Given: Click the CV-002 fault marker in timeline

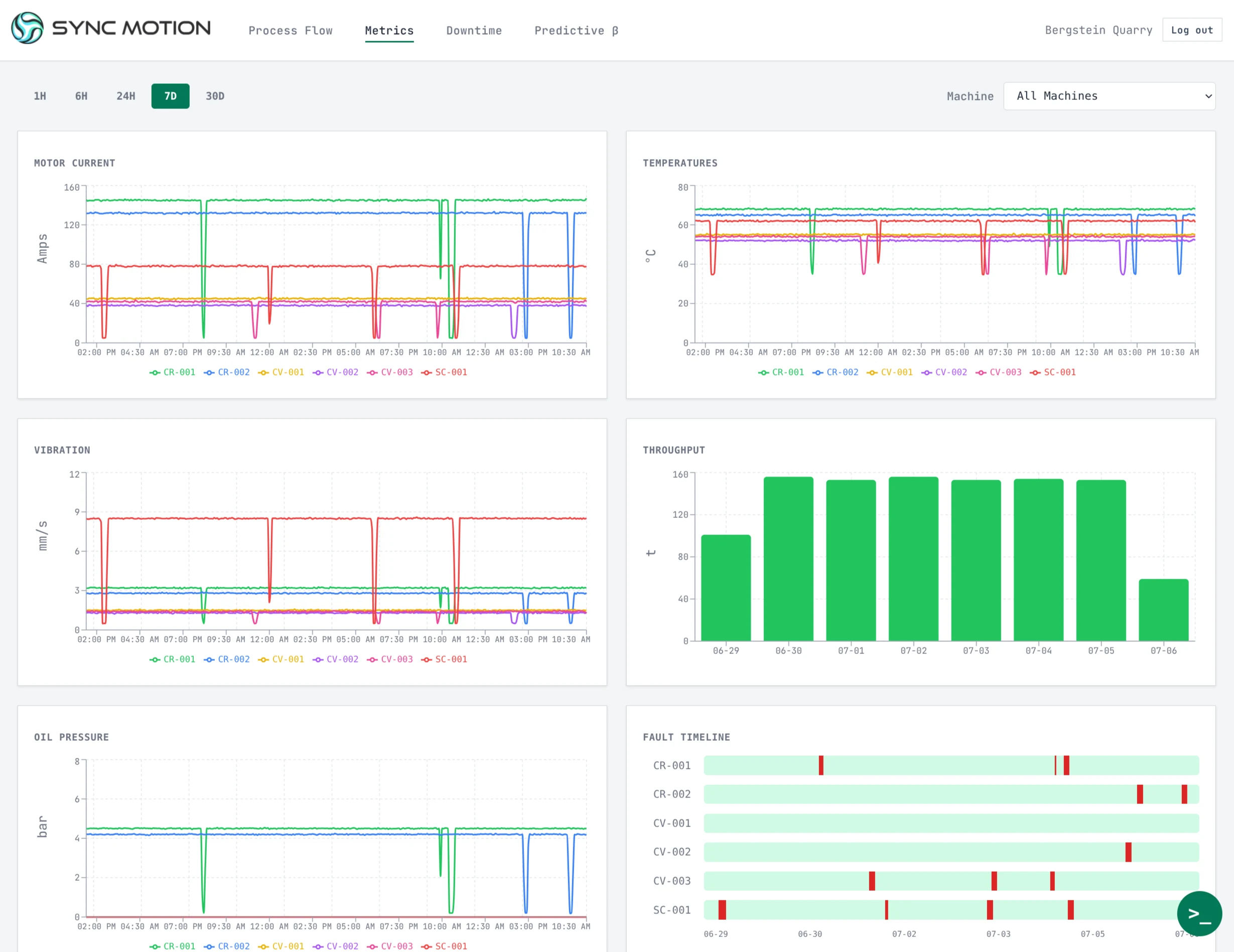Looking at the screenshot, I should pyautogui.click(x=1128, y=852).
